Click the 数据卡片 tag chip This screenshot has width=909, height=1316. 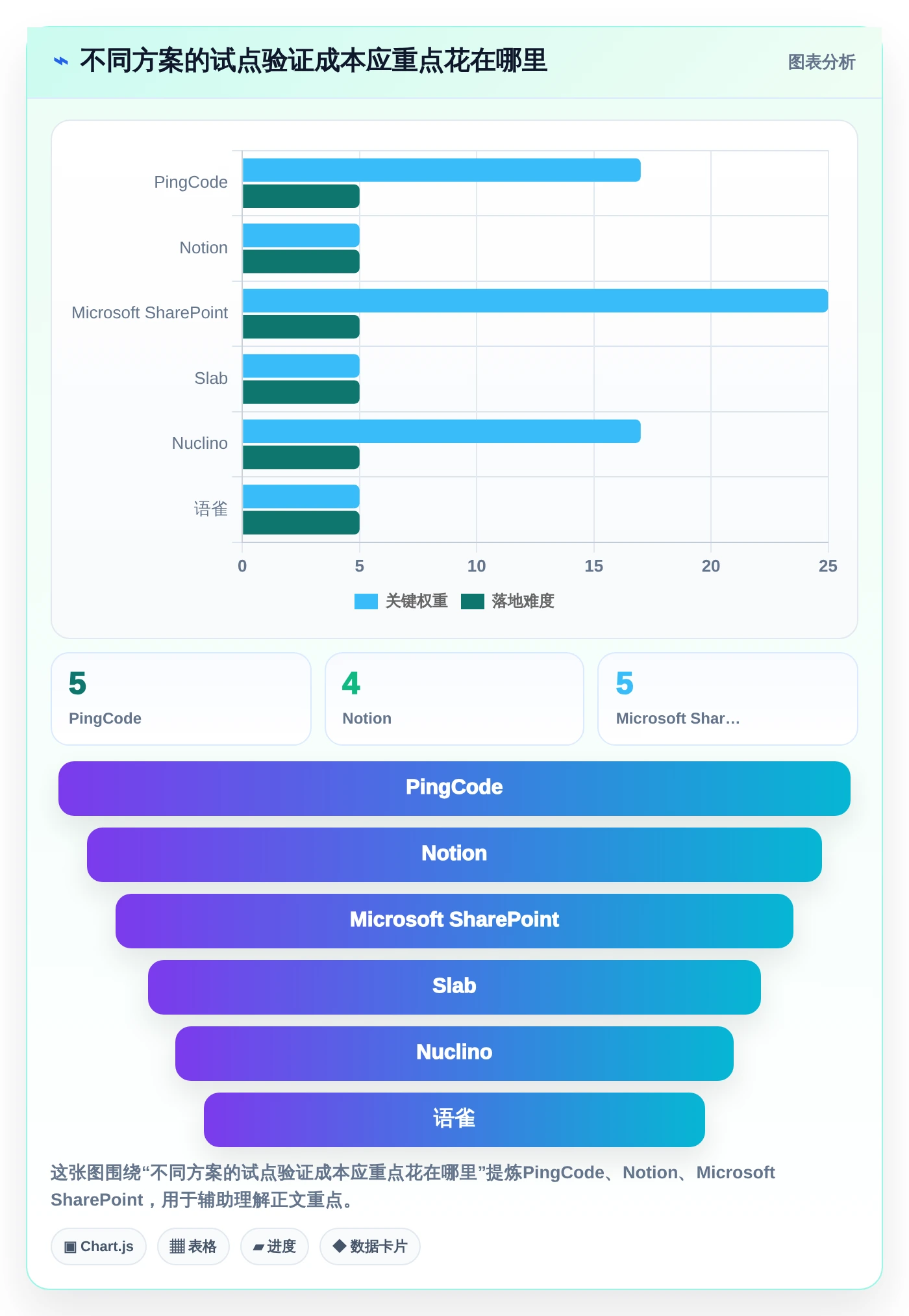(370, 1246)
